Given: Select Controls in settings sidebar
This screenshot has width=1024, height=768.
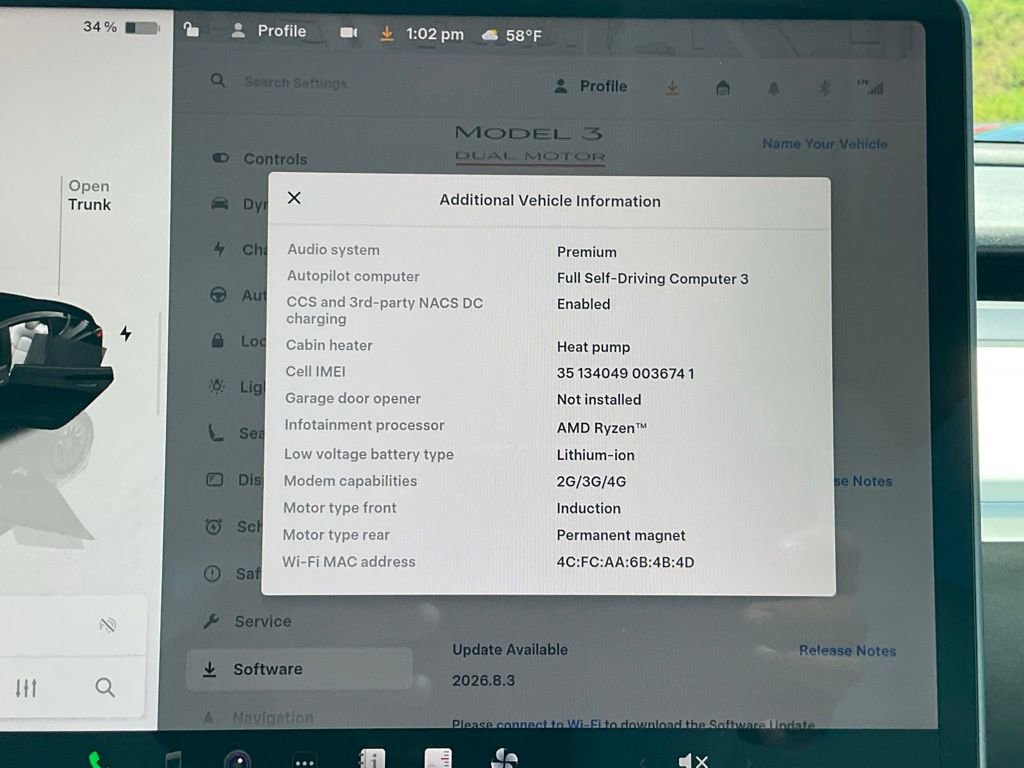Looking at the screenshot, I should click(x=274, y=159).
